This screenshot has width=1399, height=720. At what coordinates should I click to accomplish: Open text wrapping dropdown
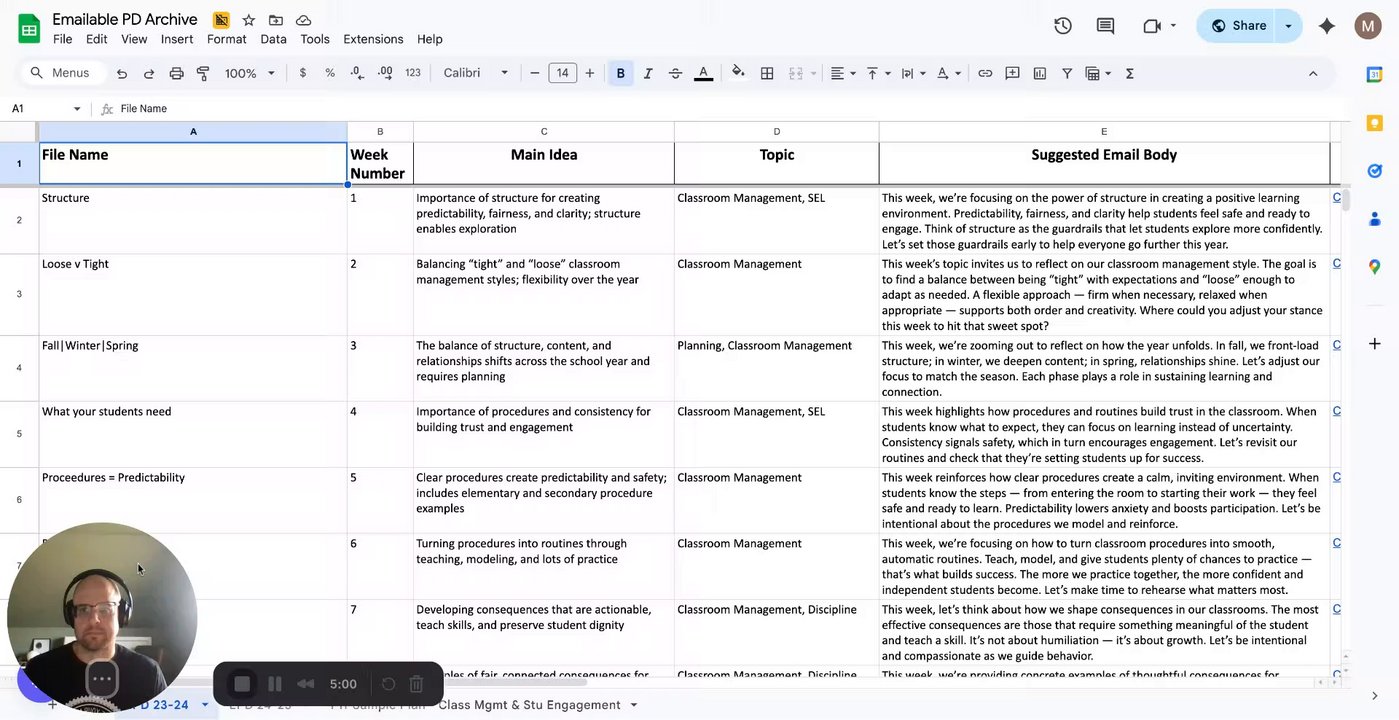point(912,73)
